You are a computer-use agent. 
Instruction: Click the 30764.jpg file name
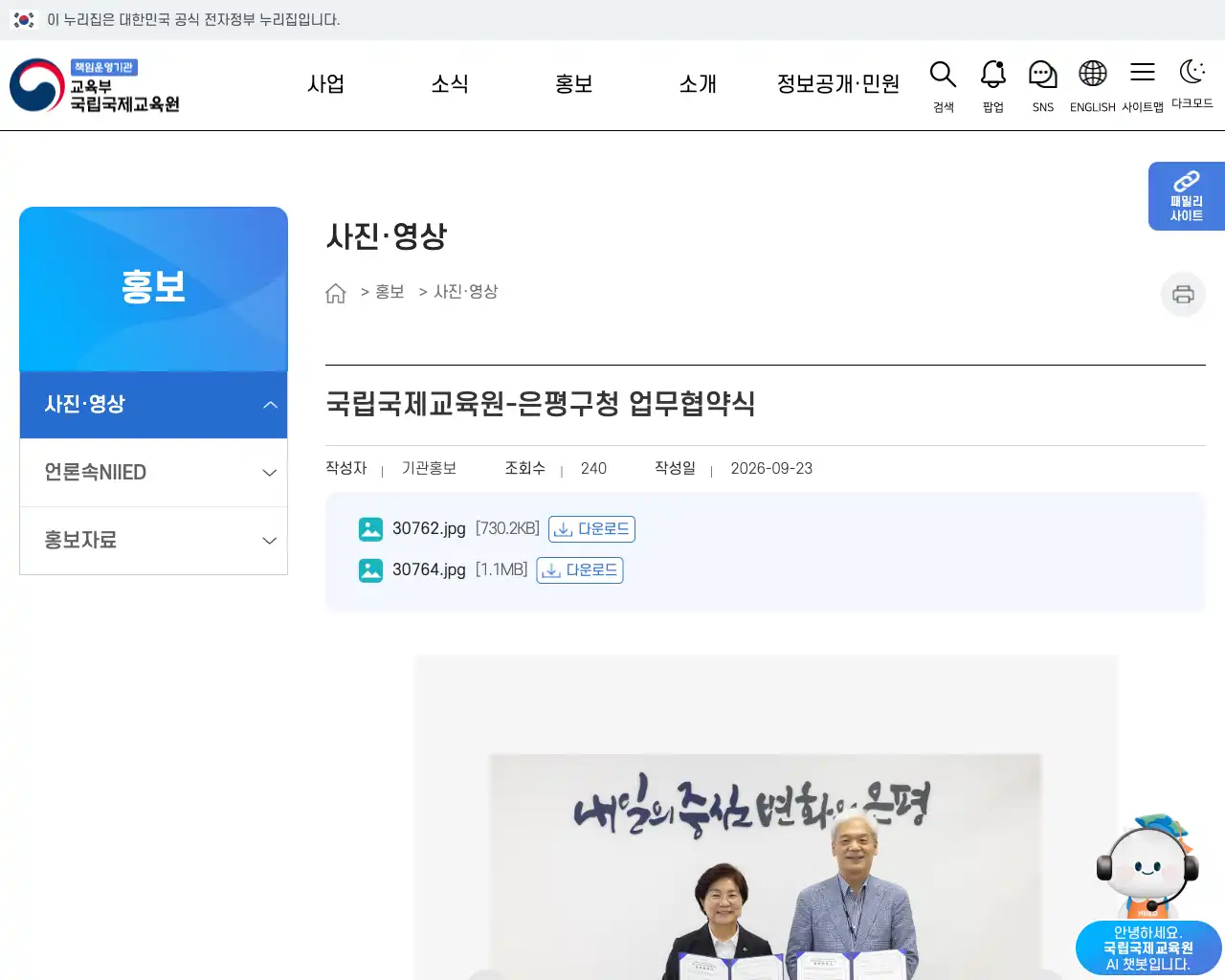pos(429,569)
